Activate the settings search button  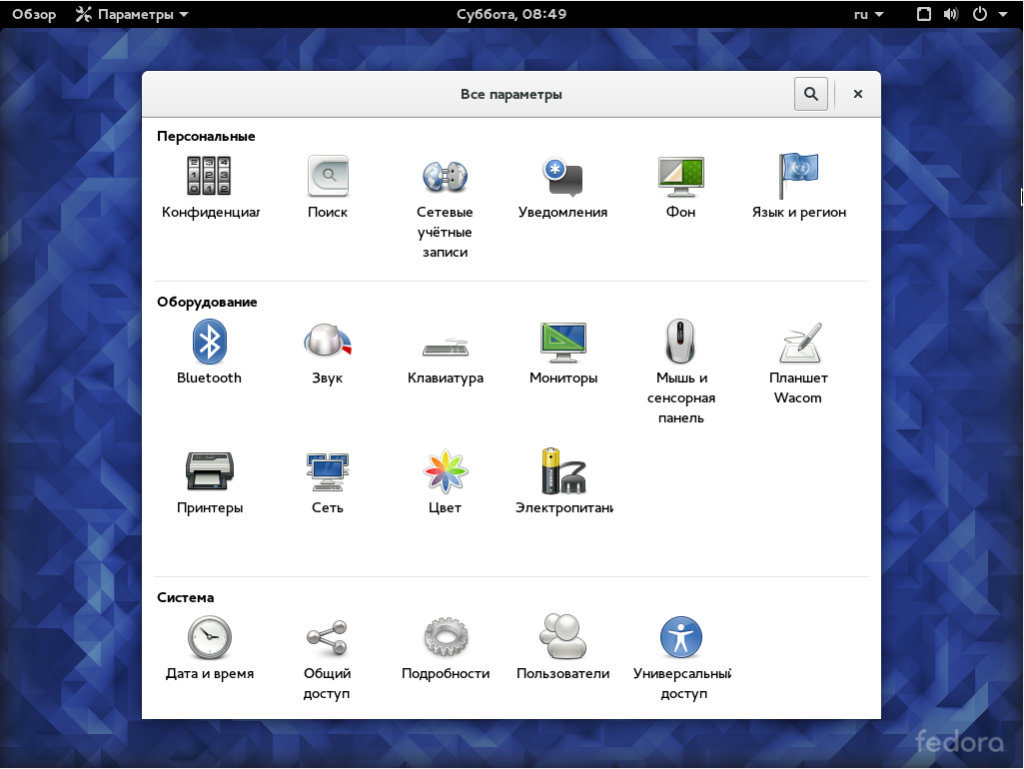tap(810, 93)
